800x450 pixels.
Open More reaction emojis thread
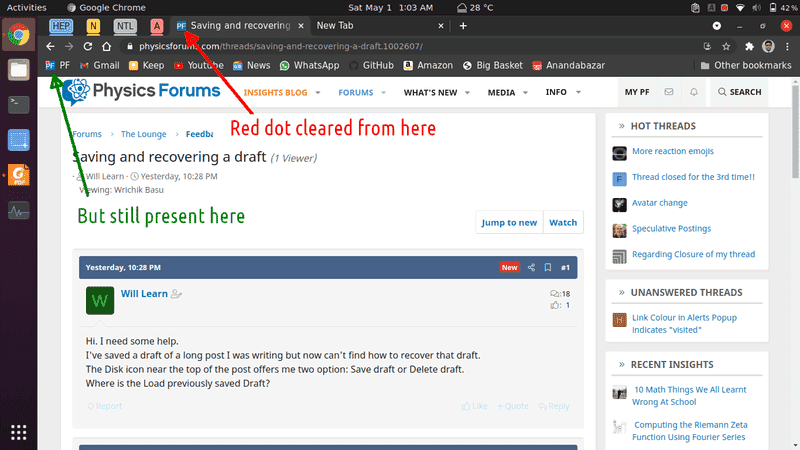pos(672,151)
